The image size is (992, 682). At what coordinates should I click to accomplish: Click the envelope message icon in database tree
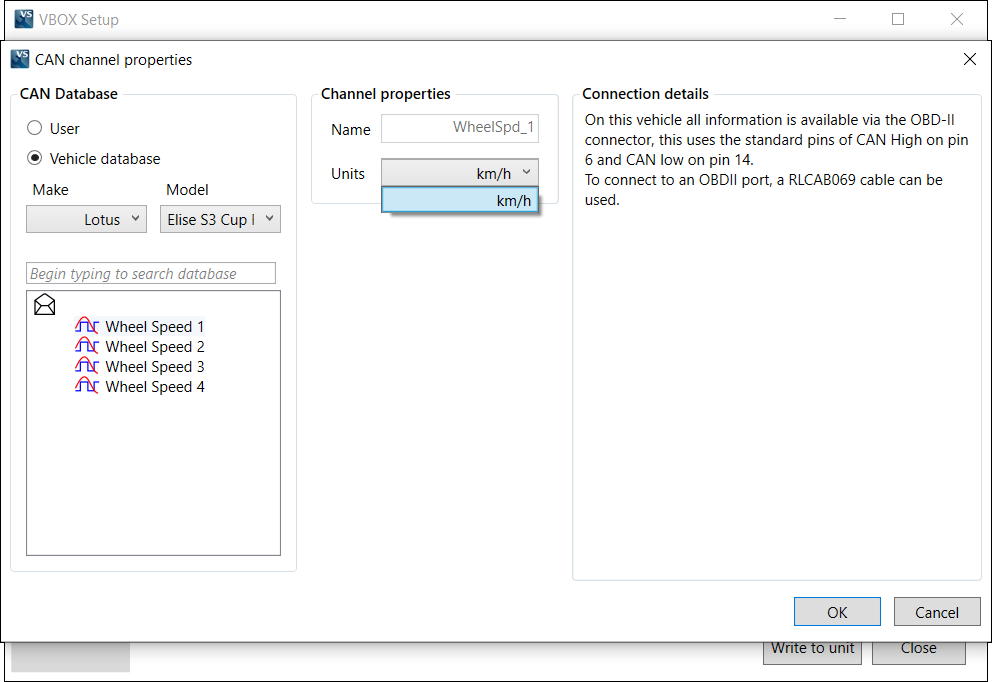click(44, 305)
